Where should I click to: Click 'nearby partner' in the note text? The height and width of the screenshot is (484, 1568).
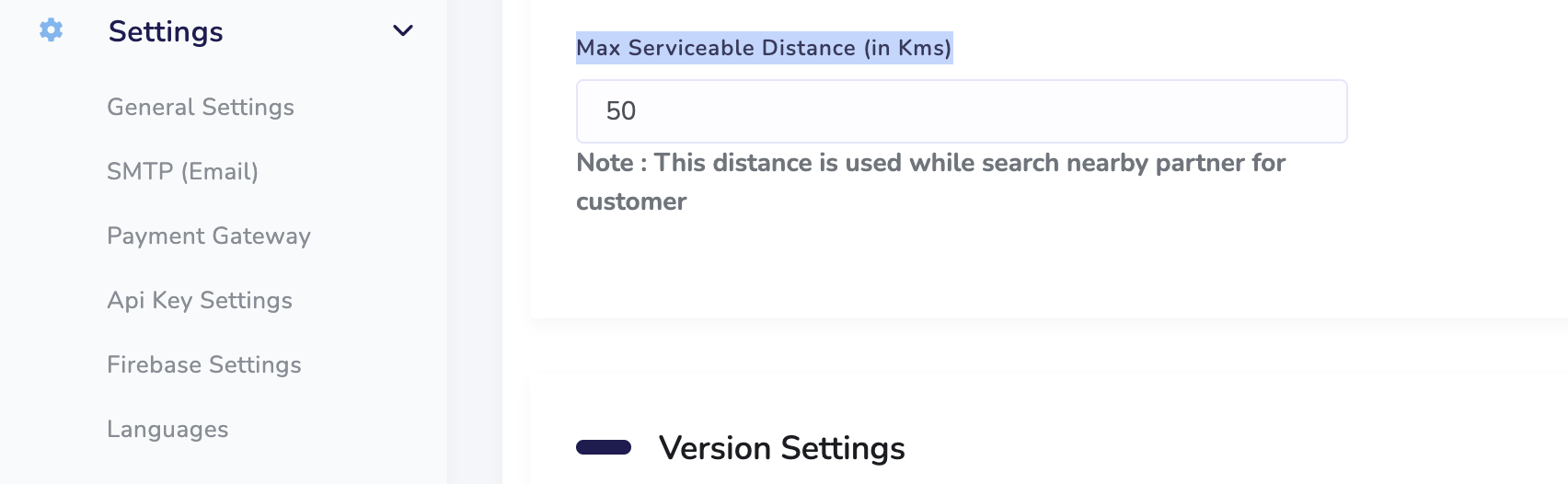click(1107, 163)
